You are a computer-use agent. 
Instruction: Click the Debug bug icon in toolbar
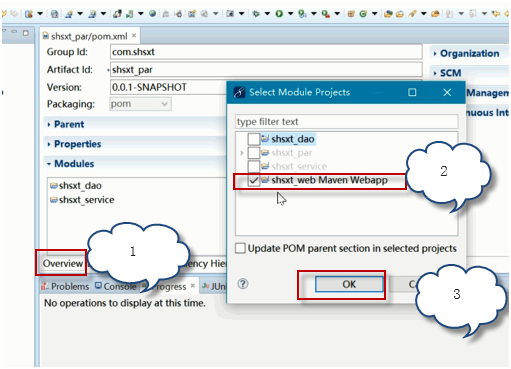click(x=256, y=14)
